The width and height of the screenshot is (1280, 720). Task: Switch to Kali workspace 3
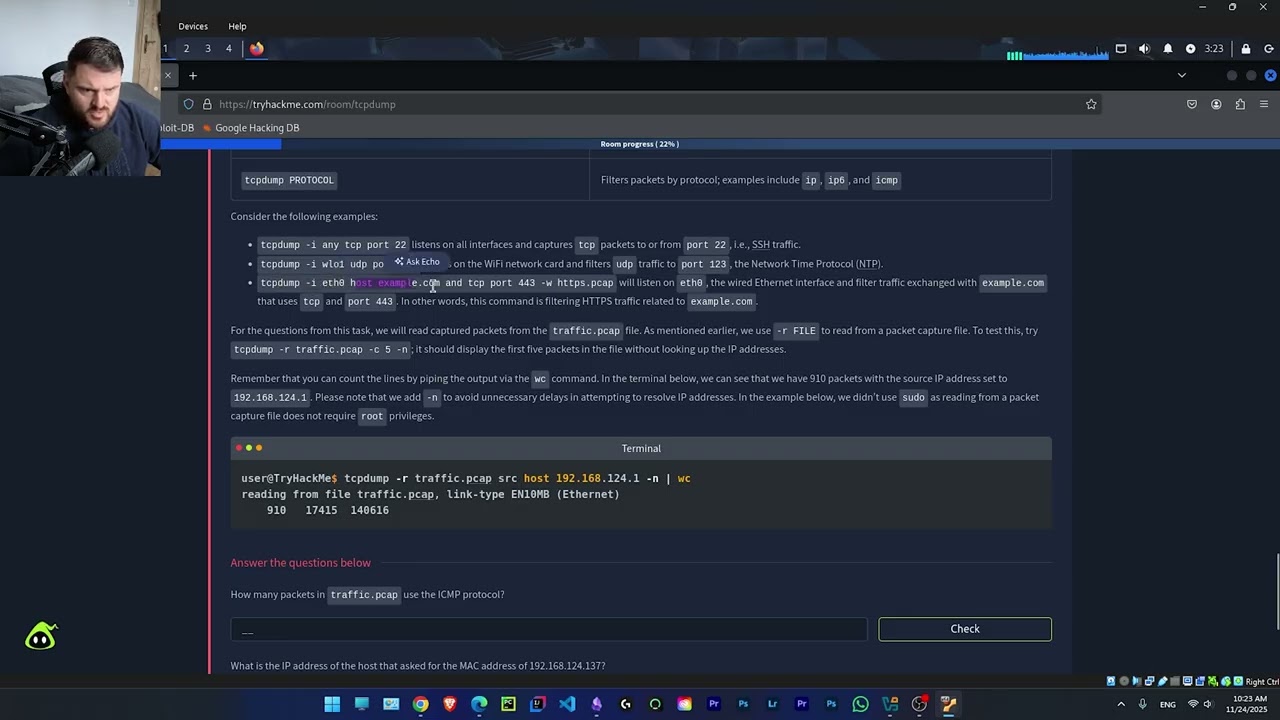(x=208, y=48)
